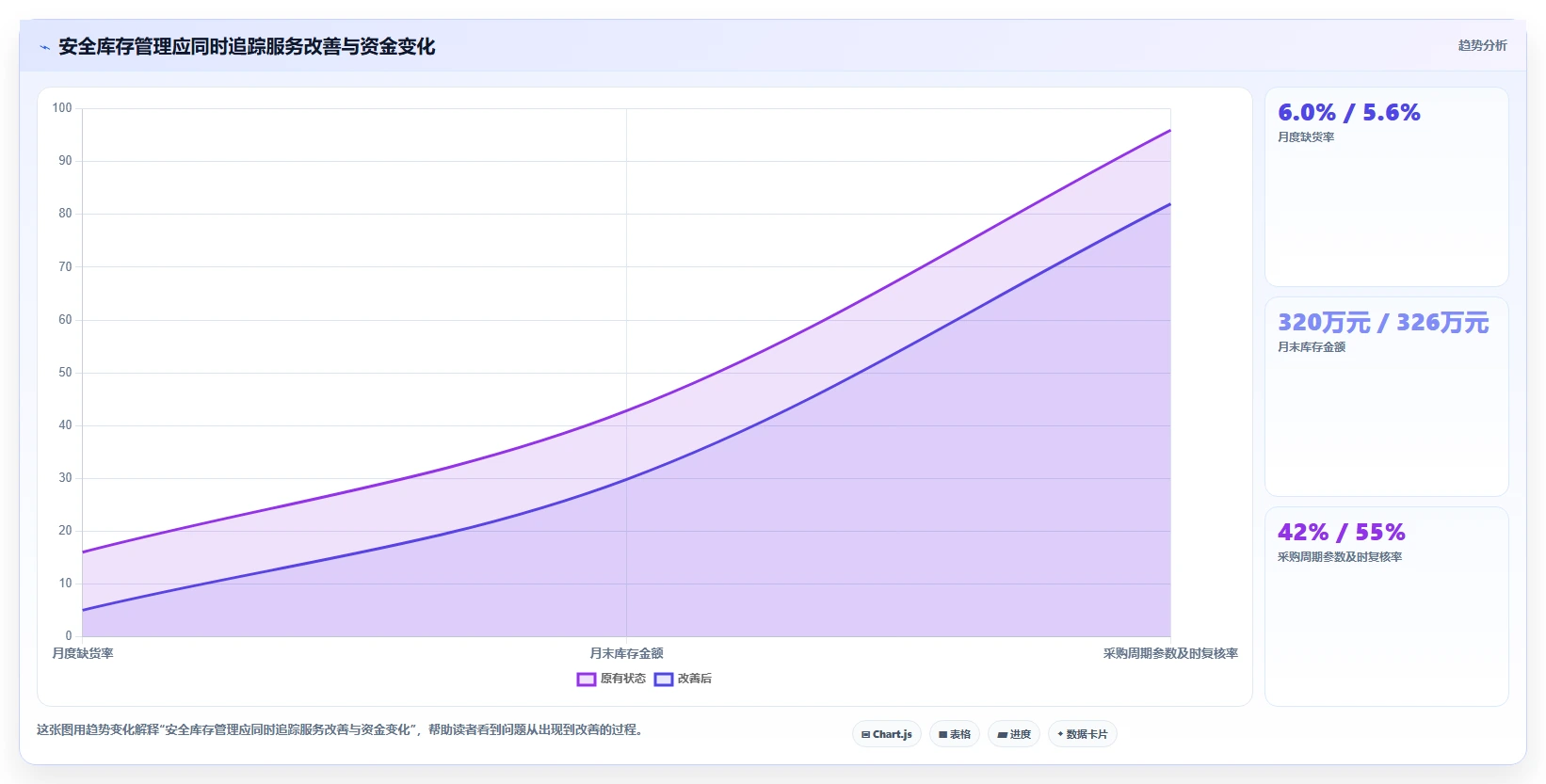
Task: Select the 进度 tag
Action: pyautogui.click(x=1014, y=734)
